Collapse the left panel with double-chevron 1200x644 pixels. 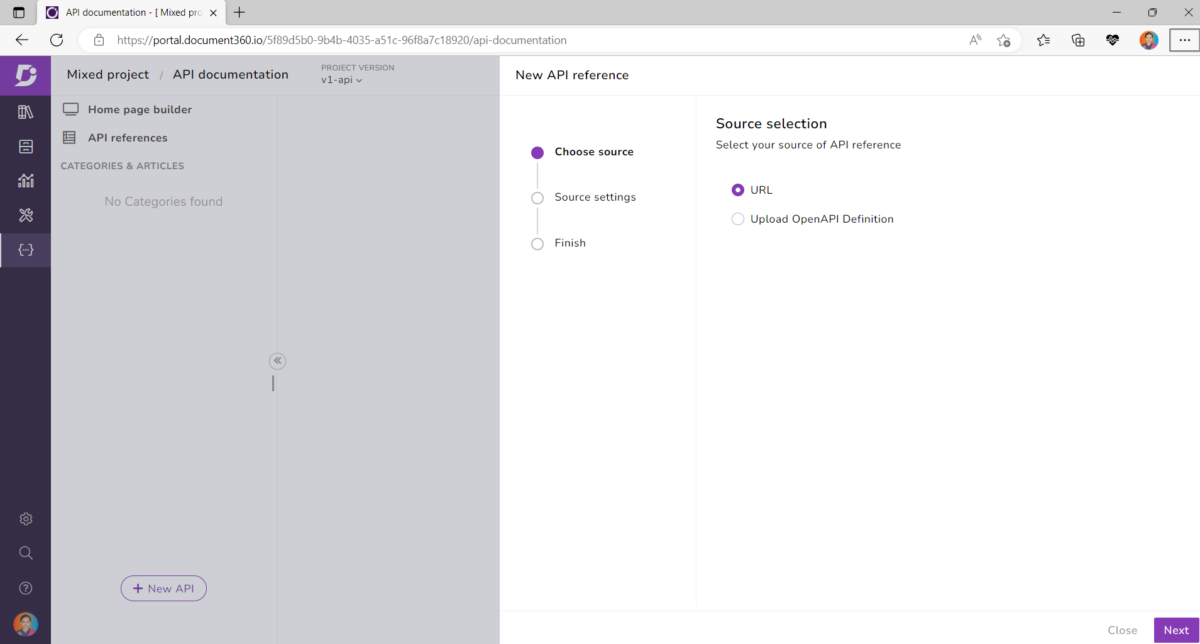pyautogui.click(x=278, y=361)
